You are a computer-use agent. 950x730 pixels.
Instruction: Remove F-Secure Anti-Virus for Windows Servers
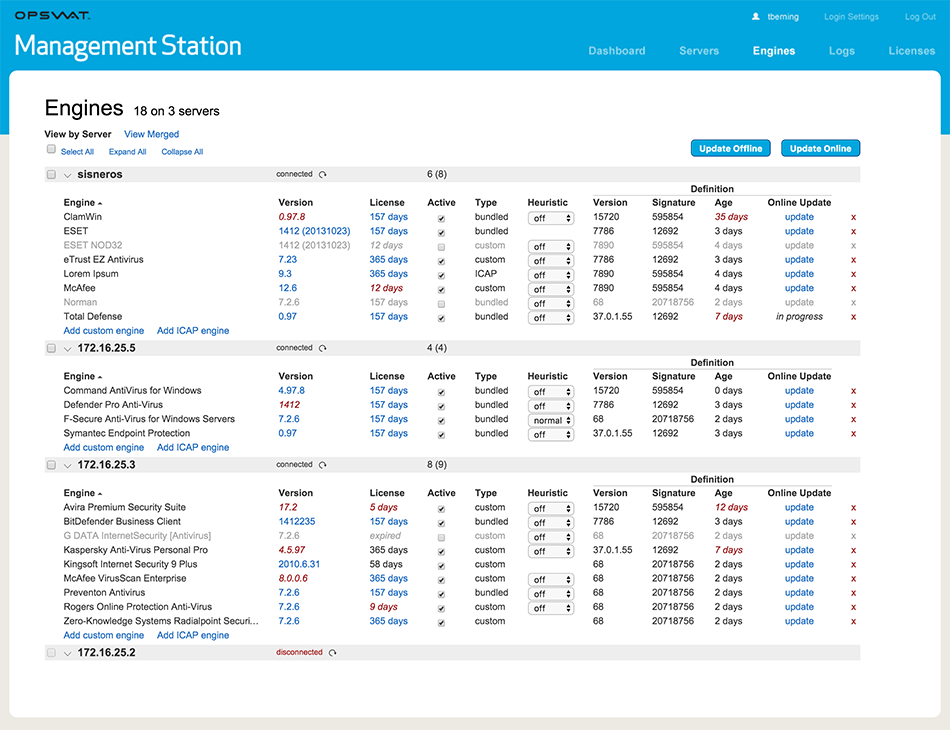(x=854, y=420)
